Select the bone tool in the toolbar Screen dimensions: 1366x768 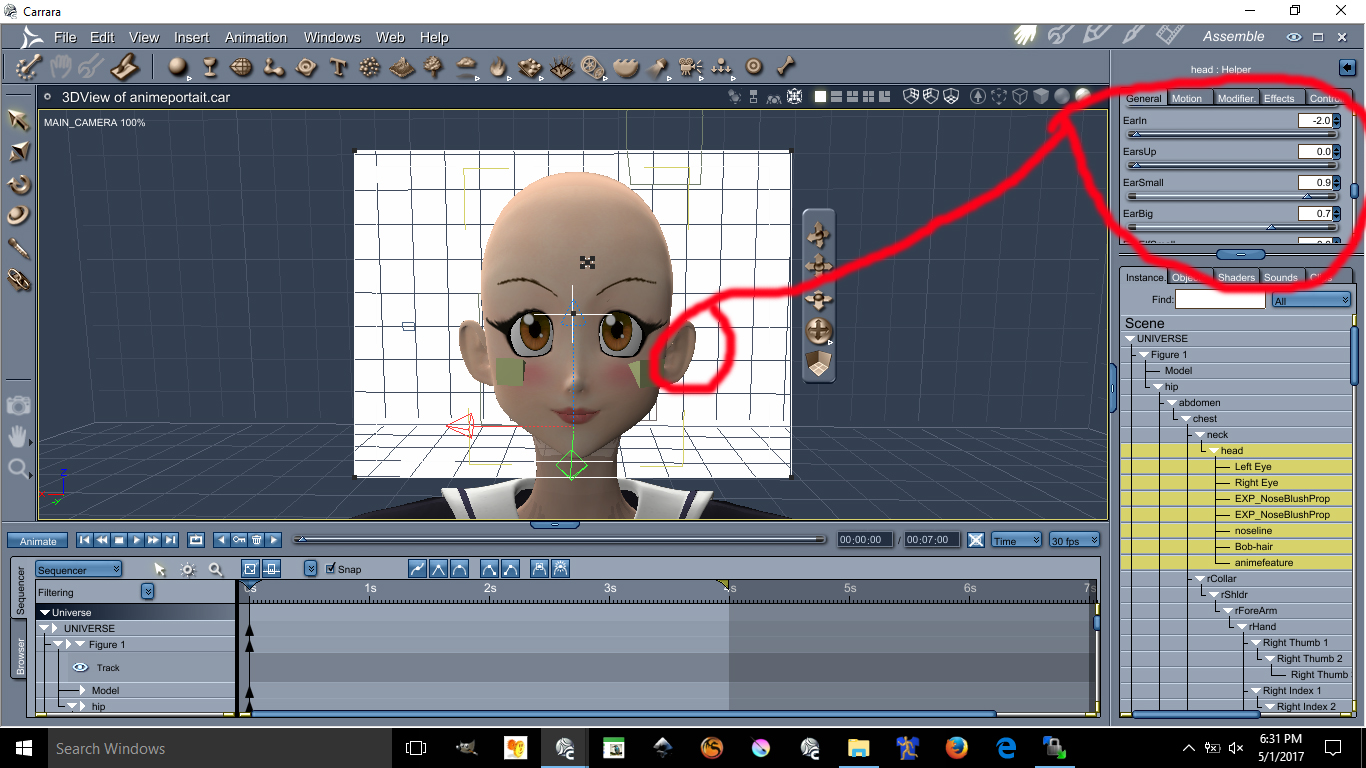tap(787, 67)
